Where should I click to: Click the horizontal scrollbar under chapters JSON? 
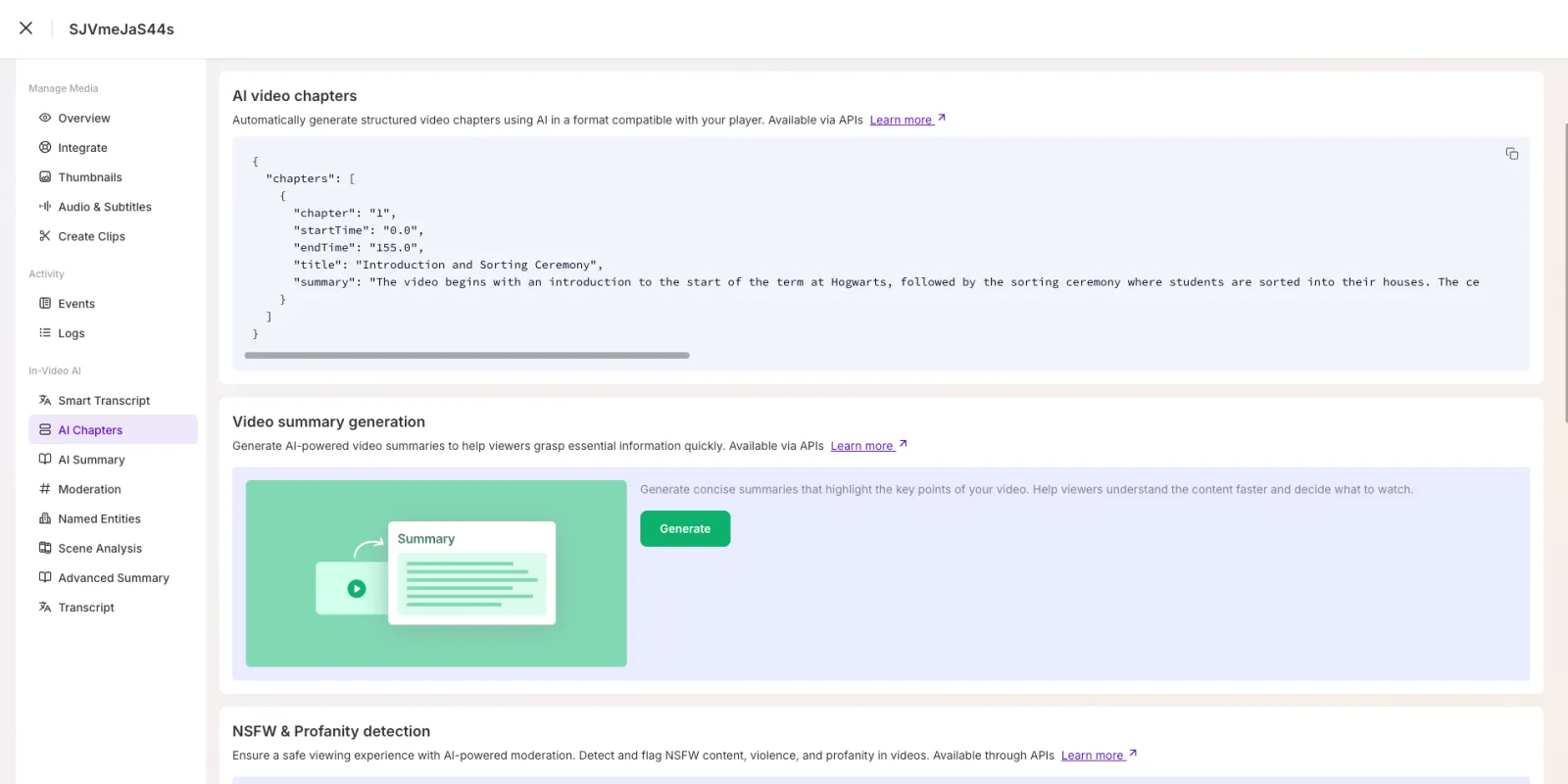tap(466, 355)
